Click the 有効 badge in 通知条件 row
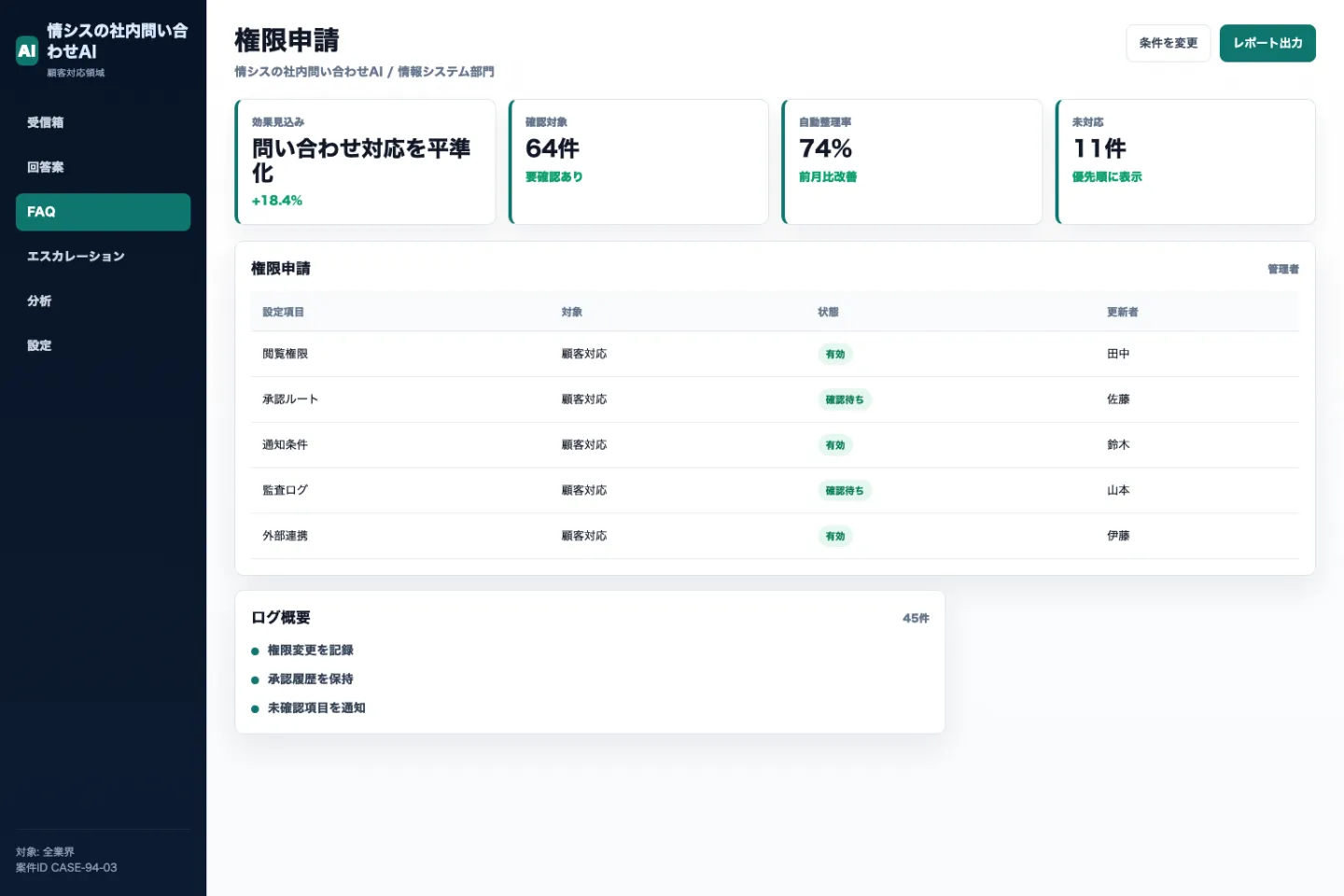 click(835, 445)
